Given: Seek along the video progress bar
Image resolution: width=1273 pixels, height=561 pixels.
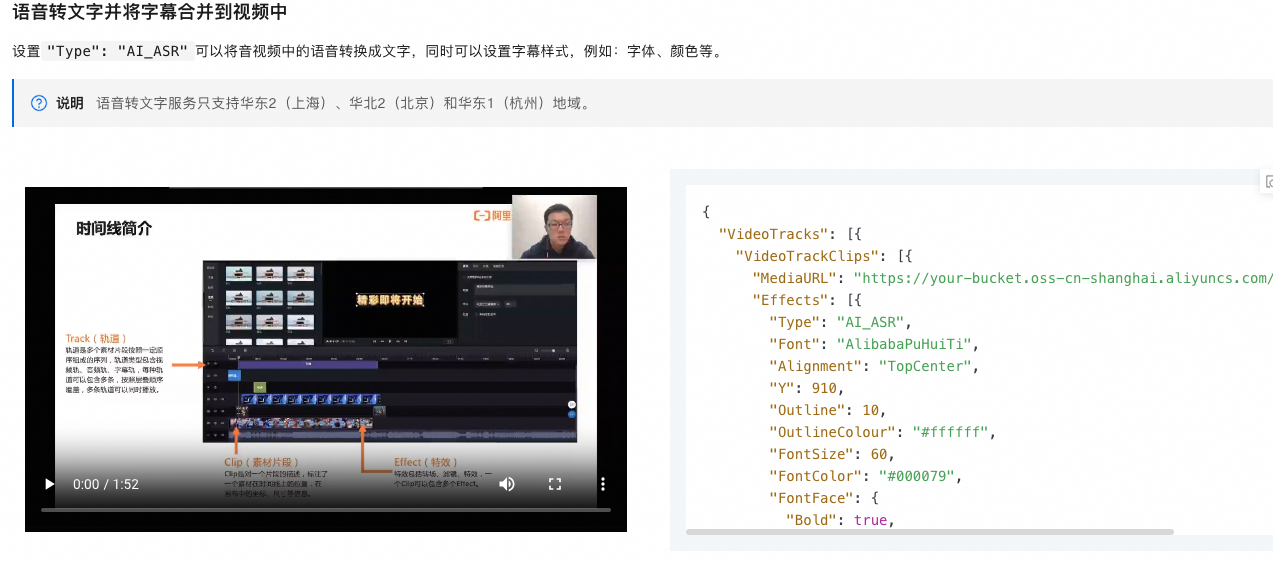Looking at the screenshot, I should point(325,509).
